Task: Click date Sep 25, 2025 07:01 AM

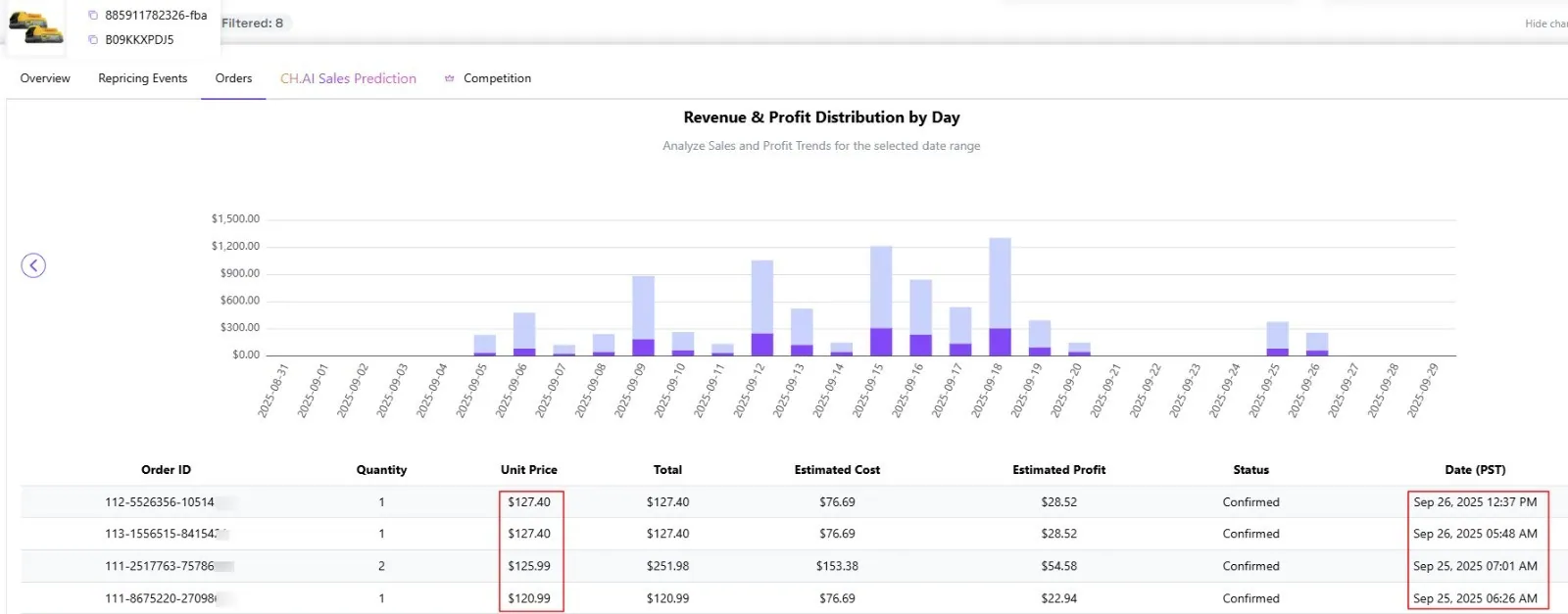Action: (x=1475, y=566)
